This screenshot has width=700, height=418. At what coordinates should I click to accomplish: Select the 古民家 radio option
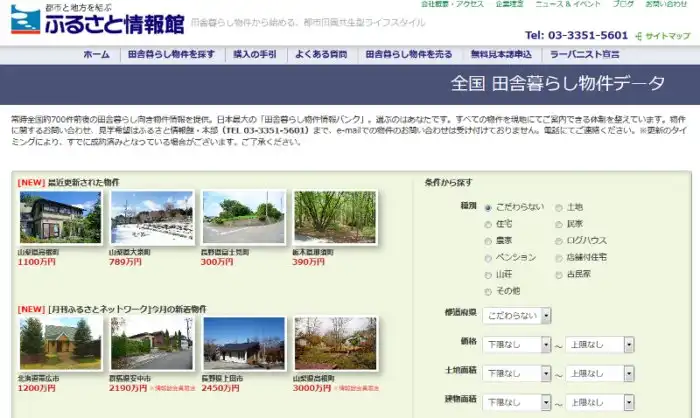[559, 273]
